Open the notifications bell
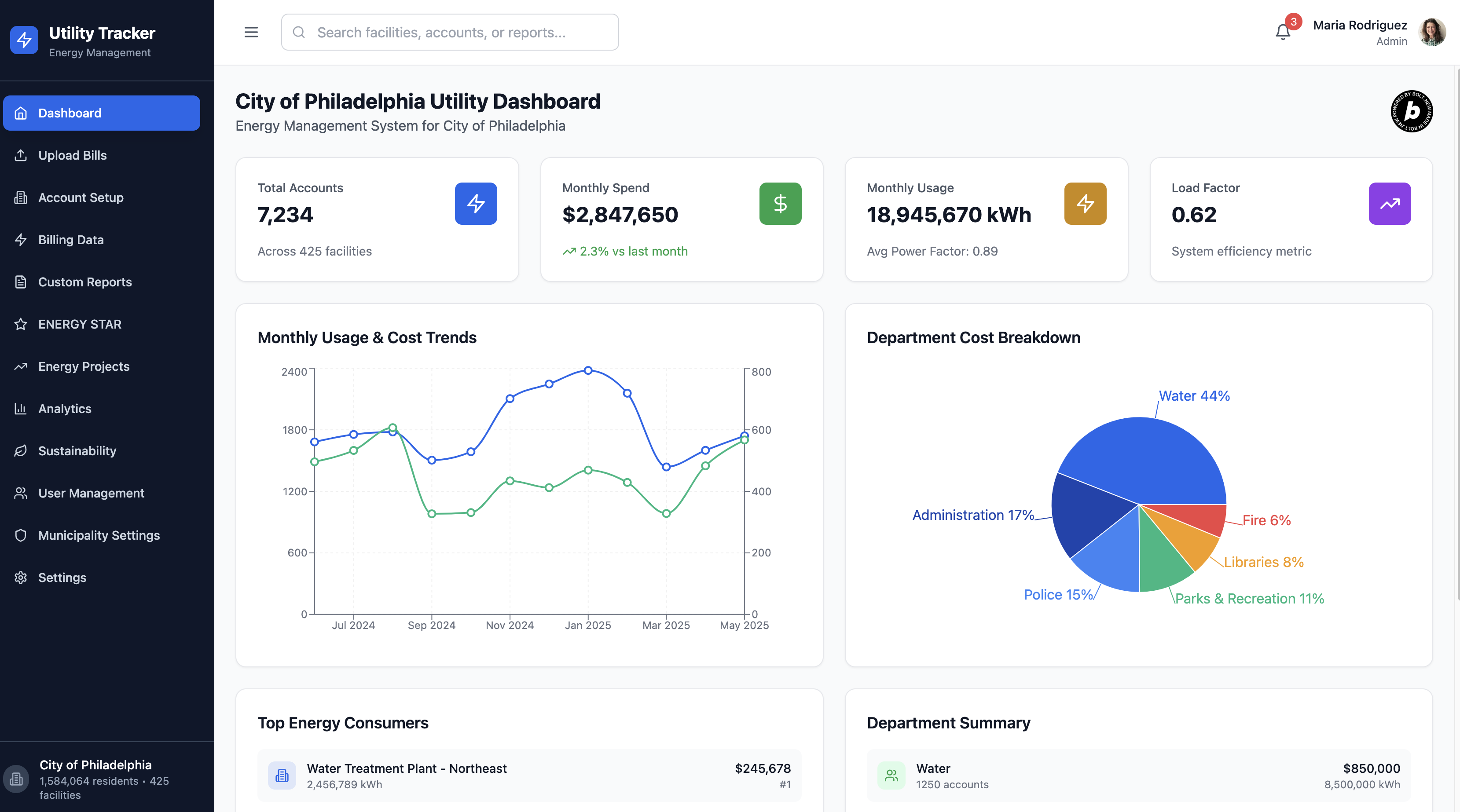 tap(1283, 32)
